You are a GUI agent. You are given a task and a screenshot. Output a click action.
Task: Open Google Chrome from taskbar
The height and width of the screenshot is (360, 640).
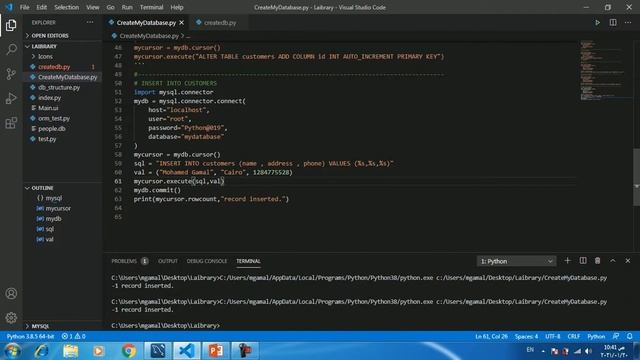(129, 351)
